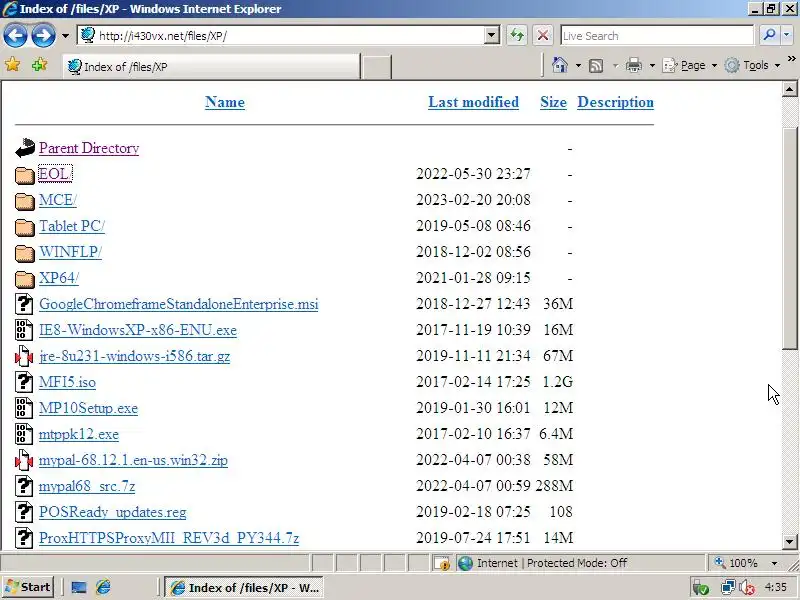Image resolution: width=800 pixels, height=600 pixels.
Task: Expand the Home button dropdown arrow
Action: click(578, 65)
